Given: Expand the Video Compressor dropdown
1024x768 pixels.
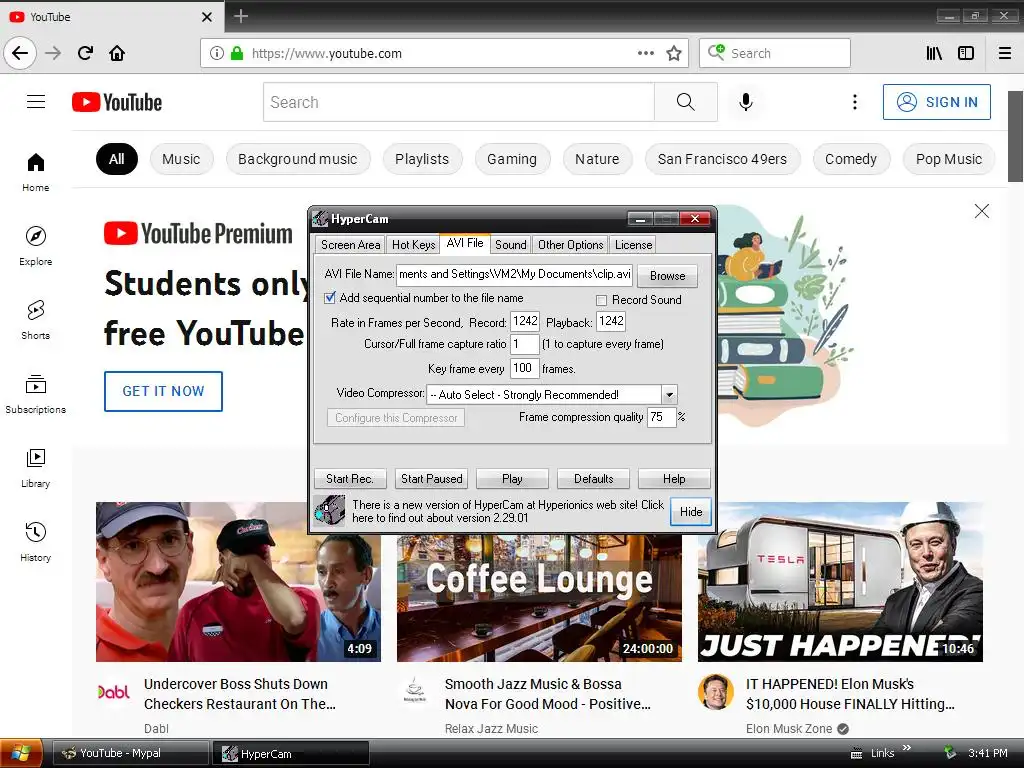Looking at the screenshot, I should click(669, 394).
